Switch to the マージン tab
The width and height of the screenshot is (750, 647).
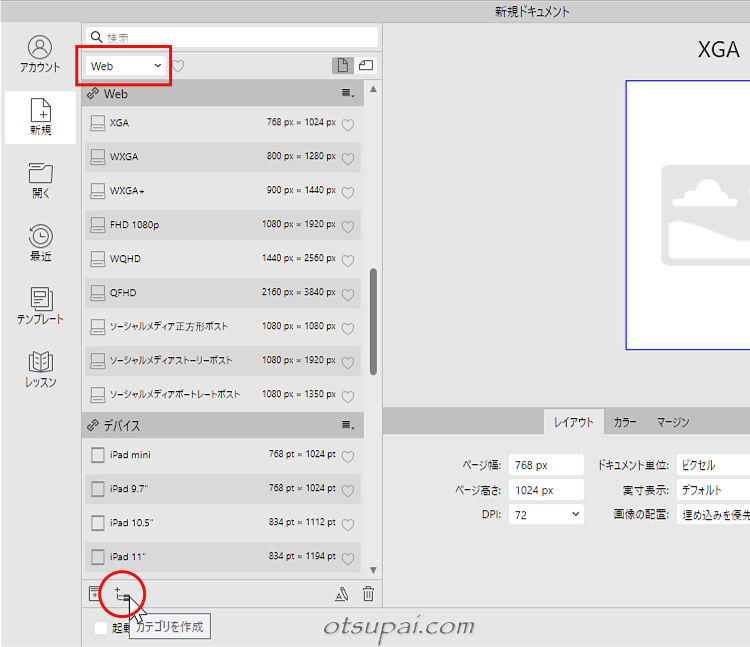[672, 422]
